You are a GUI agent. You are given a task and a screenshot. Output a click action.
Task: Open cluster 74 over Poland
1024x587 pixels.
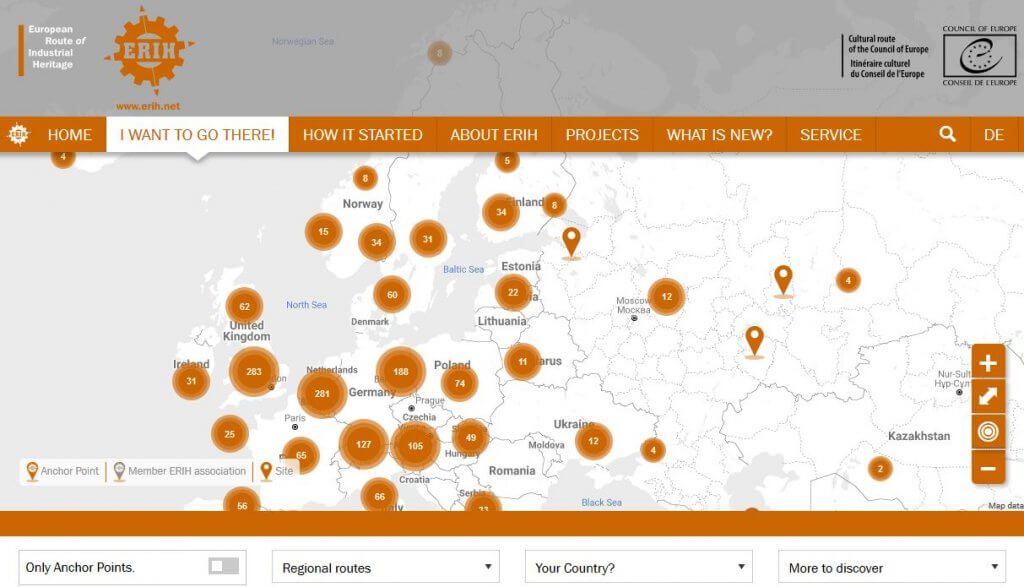point(460,383)
